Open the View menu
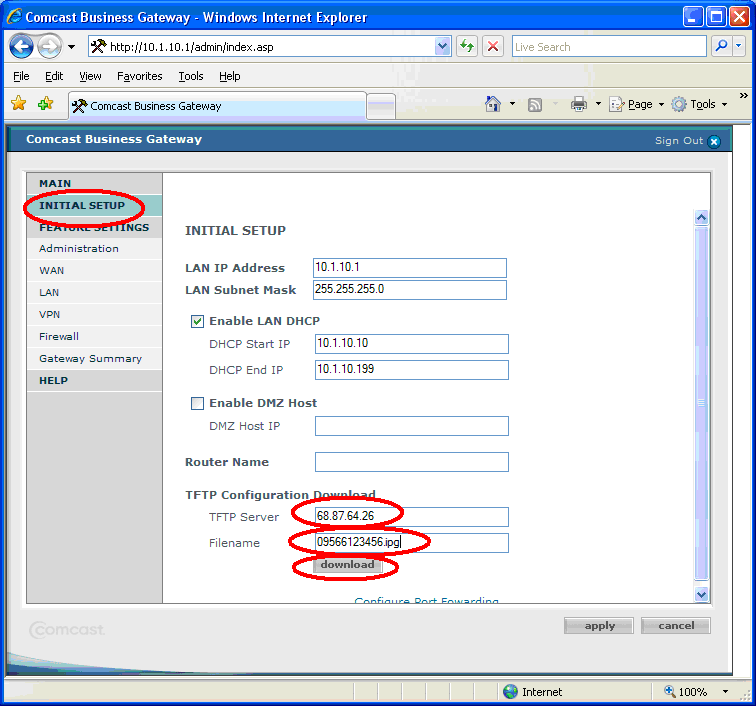The height and width of the screenshot is (706, 756). [90, 76]
